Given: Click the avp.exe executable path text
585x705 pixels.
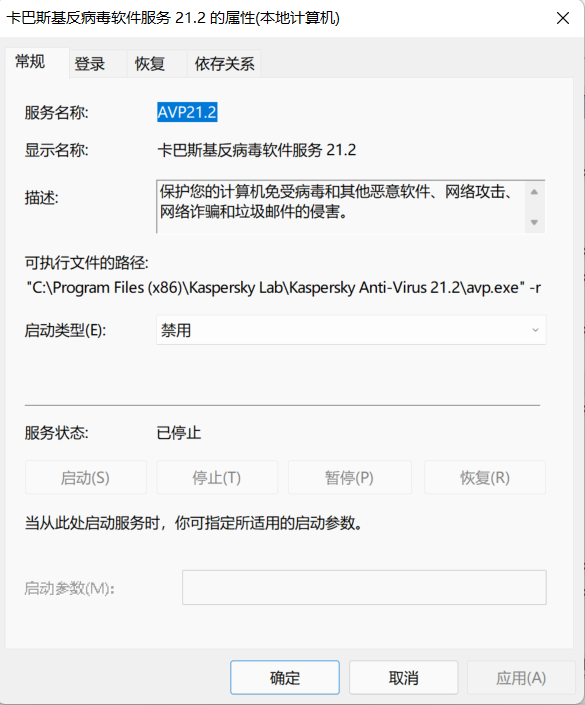Looking at the screenshot, I should (x=284, y=287).
